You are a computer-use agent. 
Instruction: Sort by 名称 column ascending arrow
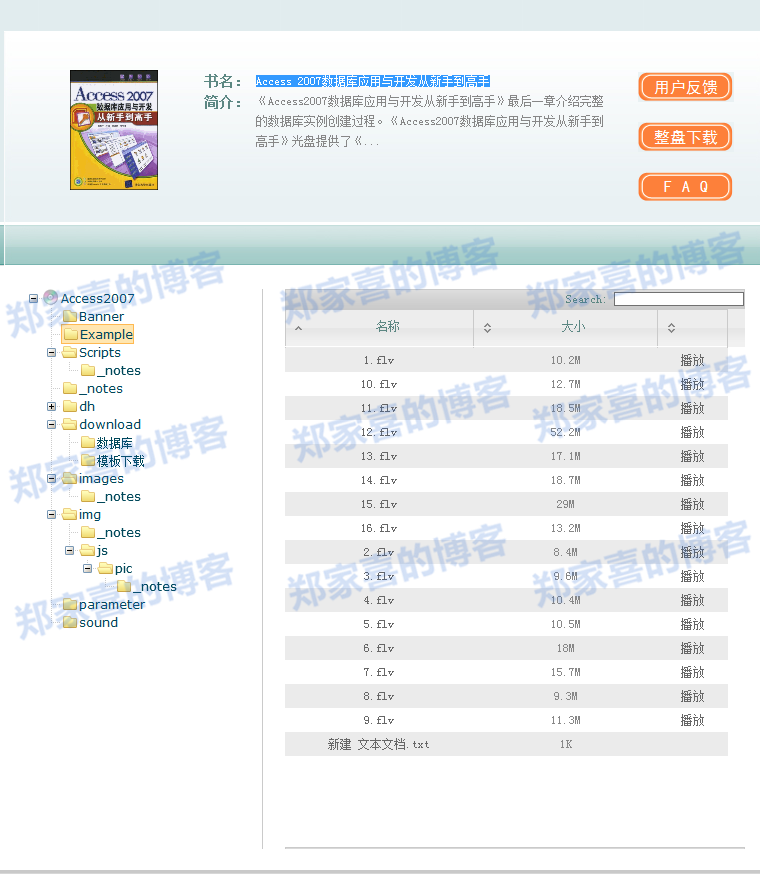298,328
